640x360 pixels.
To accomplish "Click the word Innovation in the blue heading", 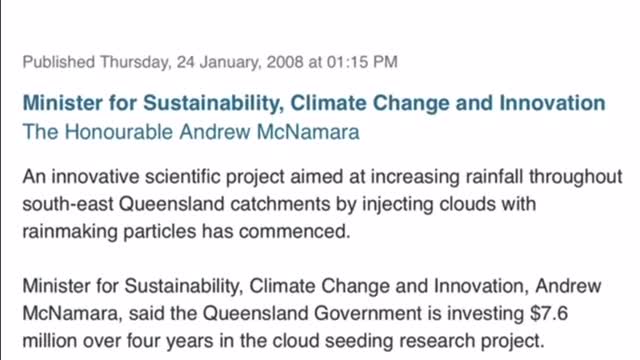I will click(553, 103).
